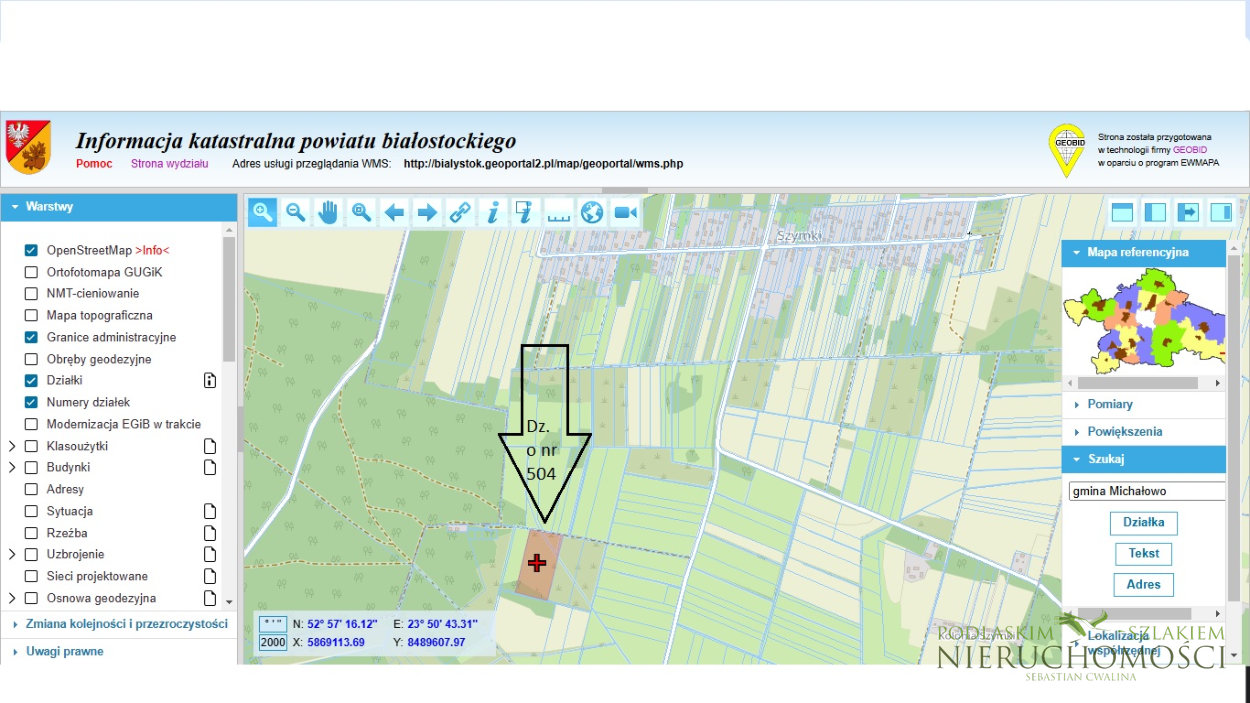Open the Pomoc link
1250x703 pixels.
click(x=94, y=163)
